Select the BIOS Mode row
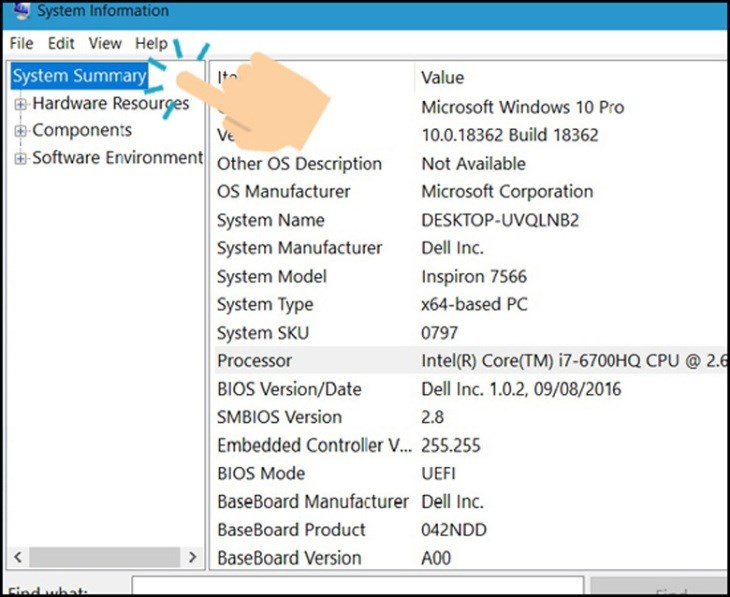This screenshot has height=597, width=730. click(470, 474)
